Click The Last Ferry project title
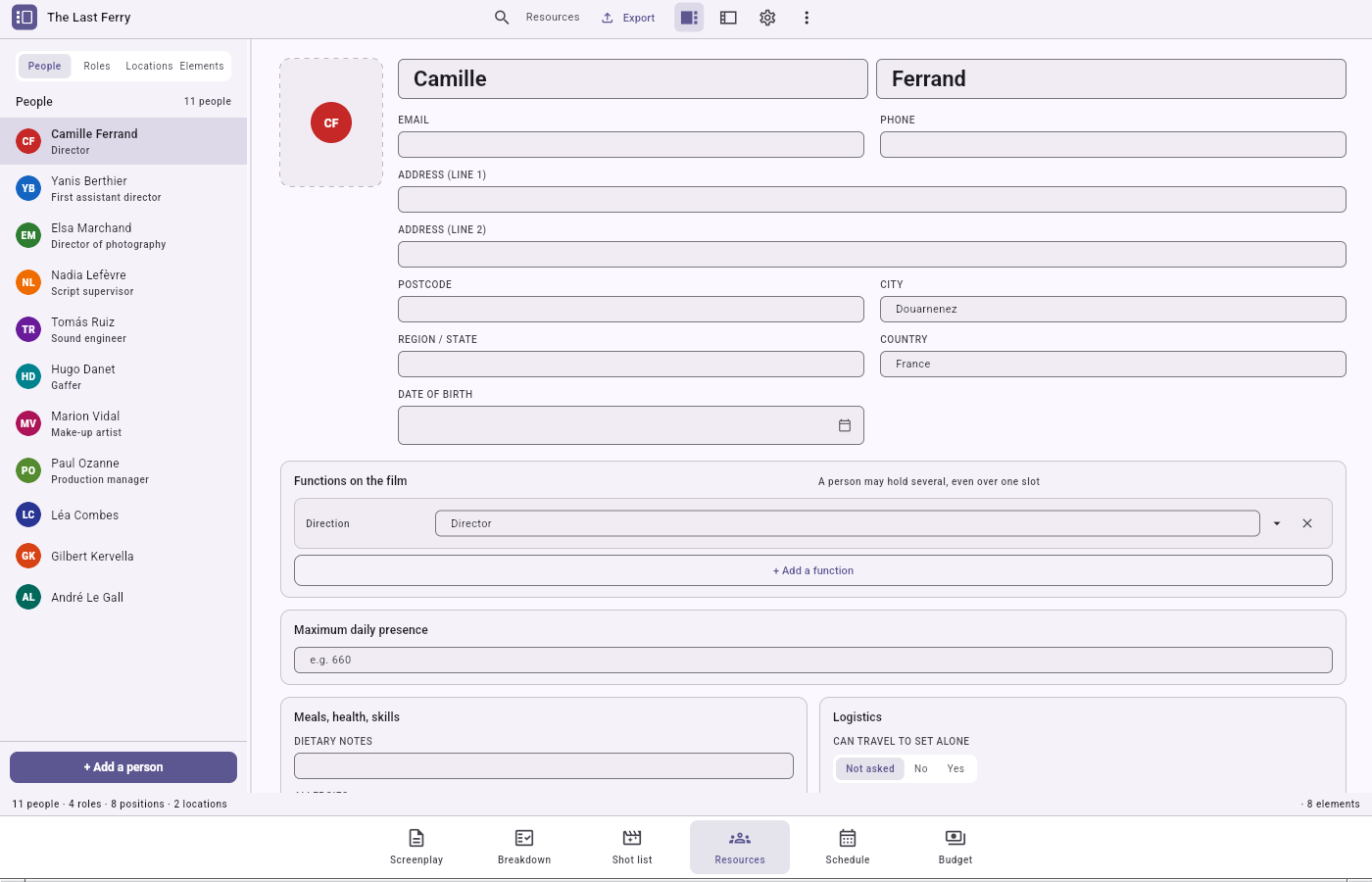 pos(89,18)
